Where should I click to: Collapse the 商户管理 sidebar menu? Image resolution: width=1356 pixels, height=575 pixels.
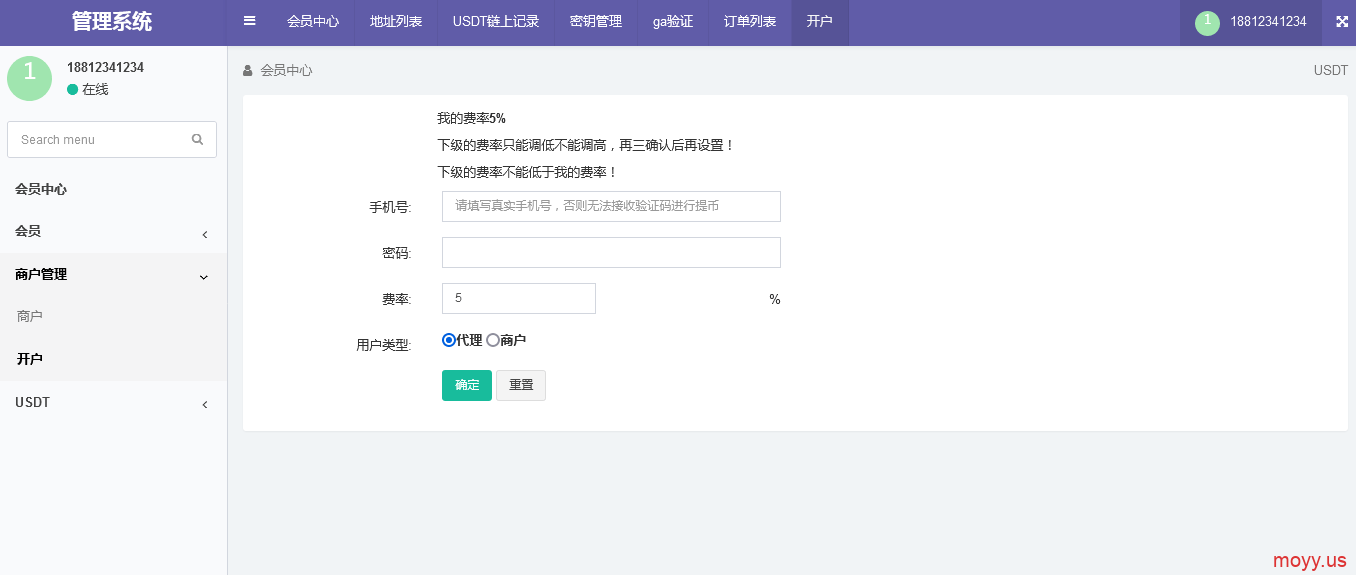pos(113,275)
